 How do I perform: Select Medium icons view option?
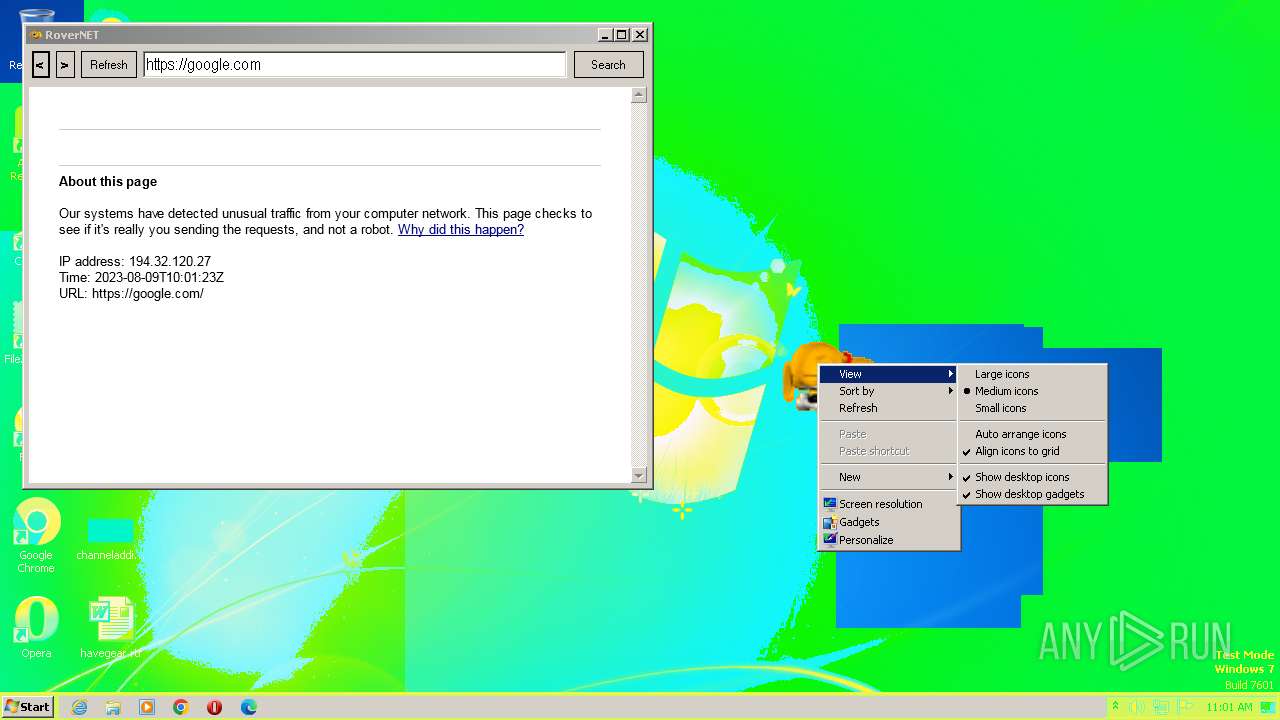(1032, 391)
